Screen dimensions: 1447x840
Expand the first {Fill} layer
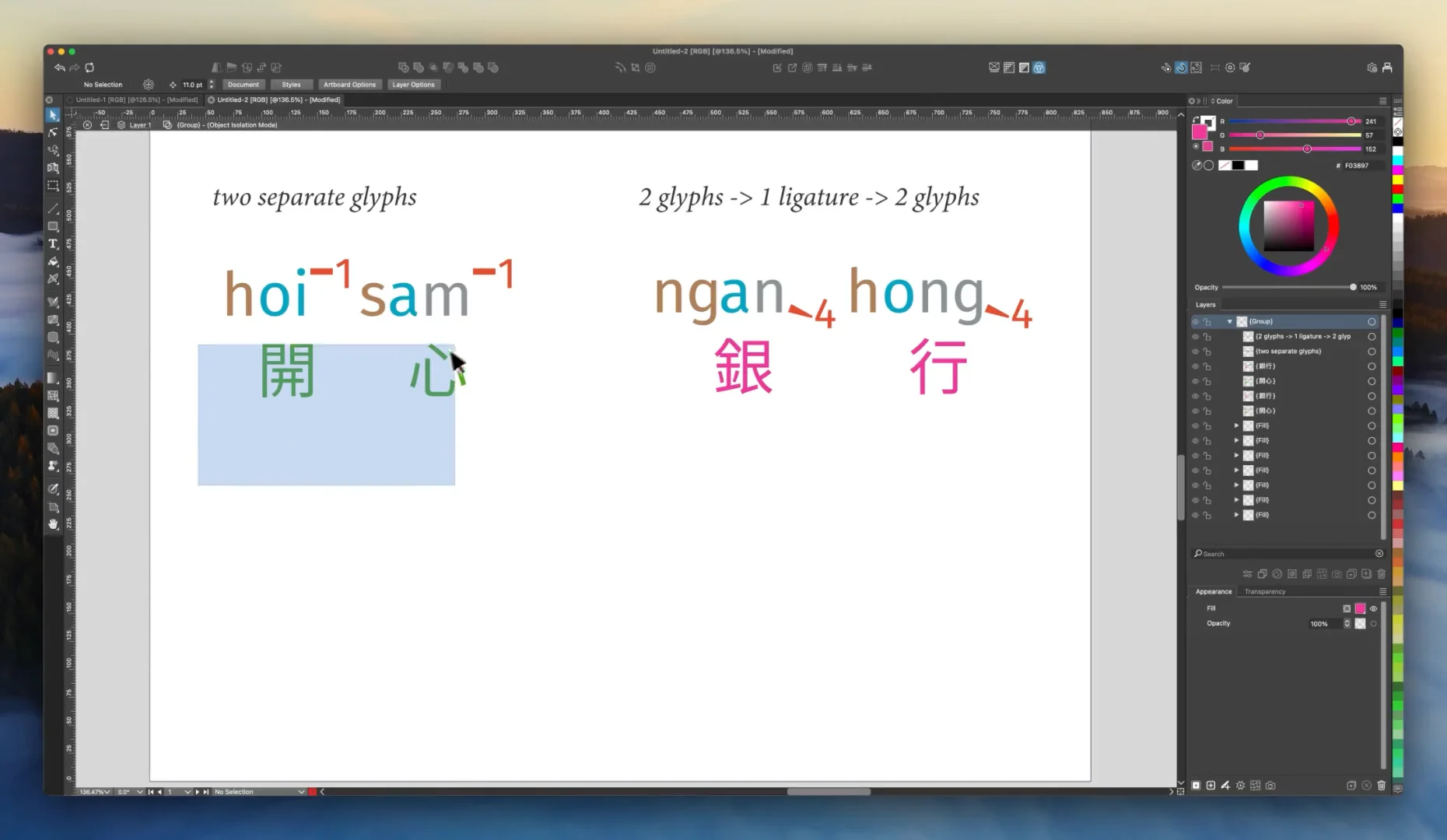pos(1236,425)
